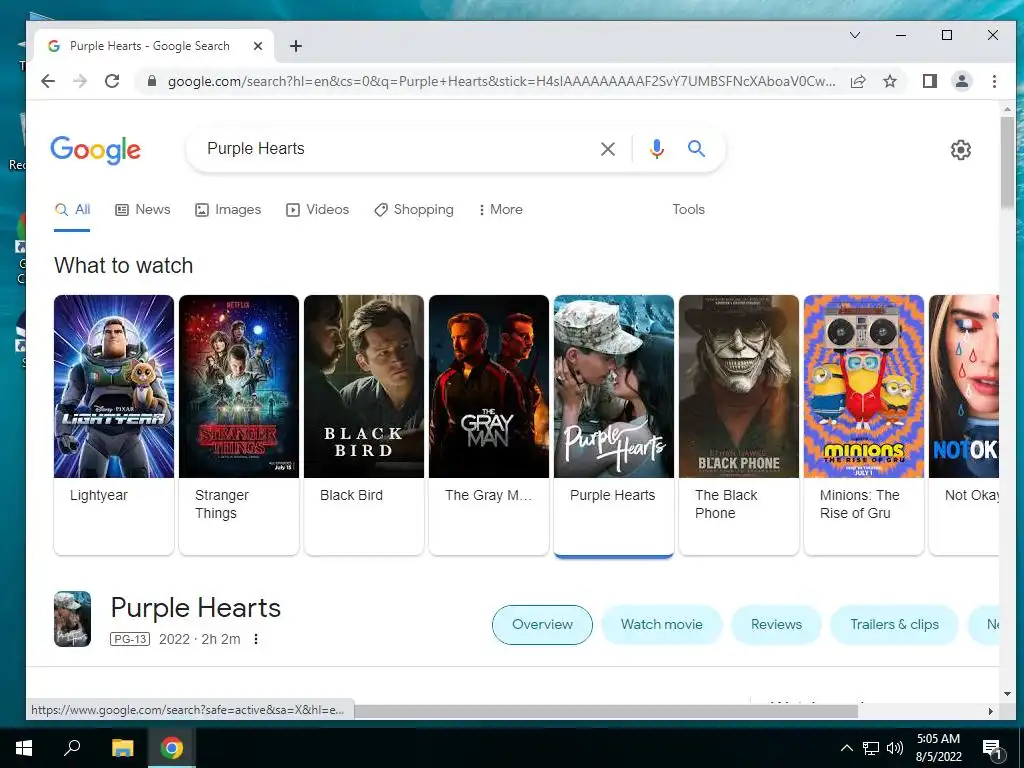Open the Black Bird card
This screenshot has width=1024, height=768.
click(364, 424)
